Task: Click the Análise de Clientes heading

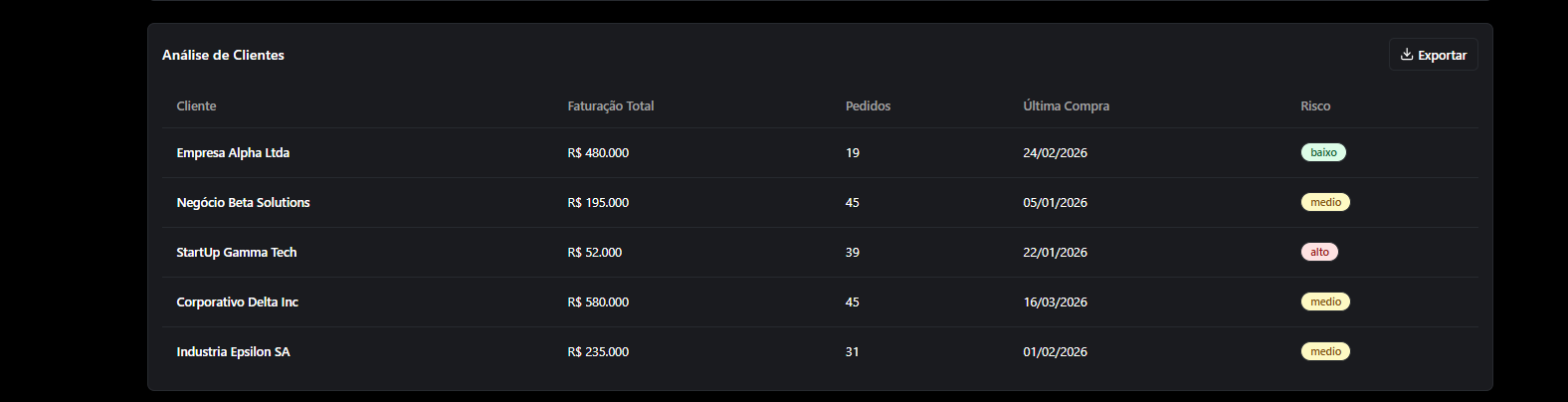Action: (x=223, y=56)
